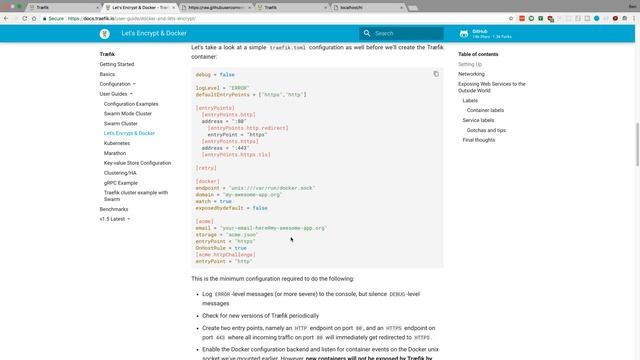The width and height of the screenshot is (640, 360).
Task: Switch to the first Traefik tab
Action: point(63,8)
